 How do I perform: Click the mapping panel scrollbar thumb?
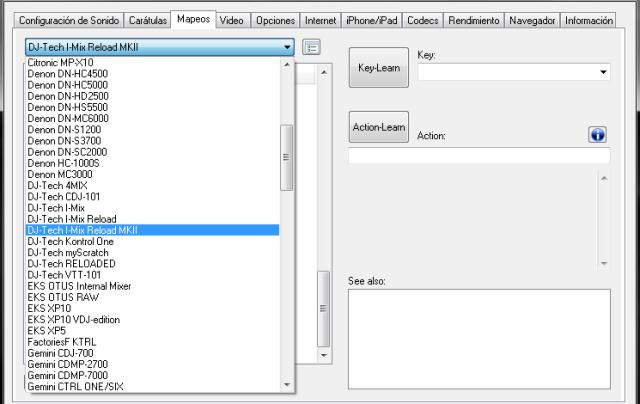tap(324, 309)
